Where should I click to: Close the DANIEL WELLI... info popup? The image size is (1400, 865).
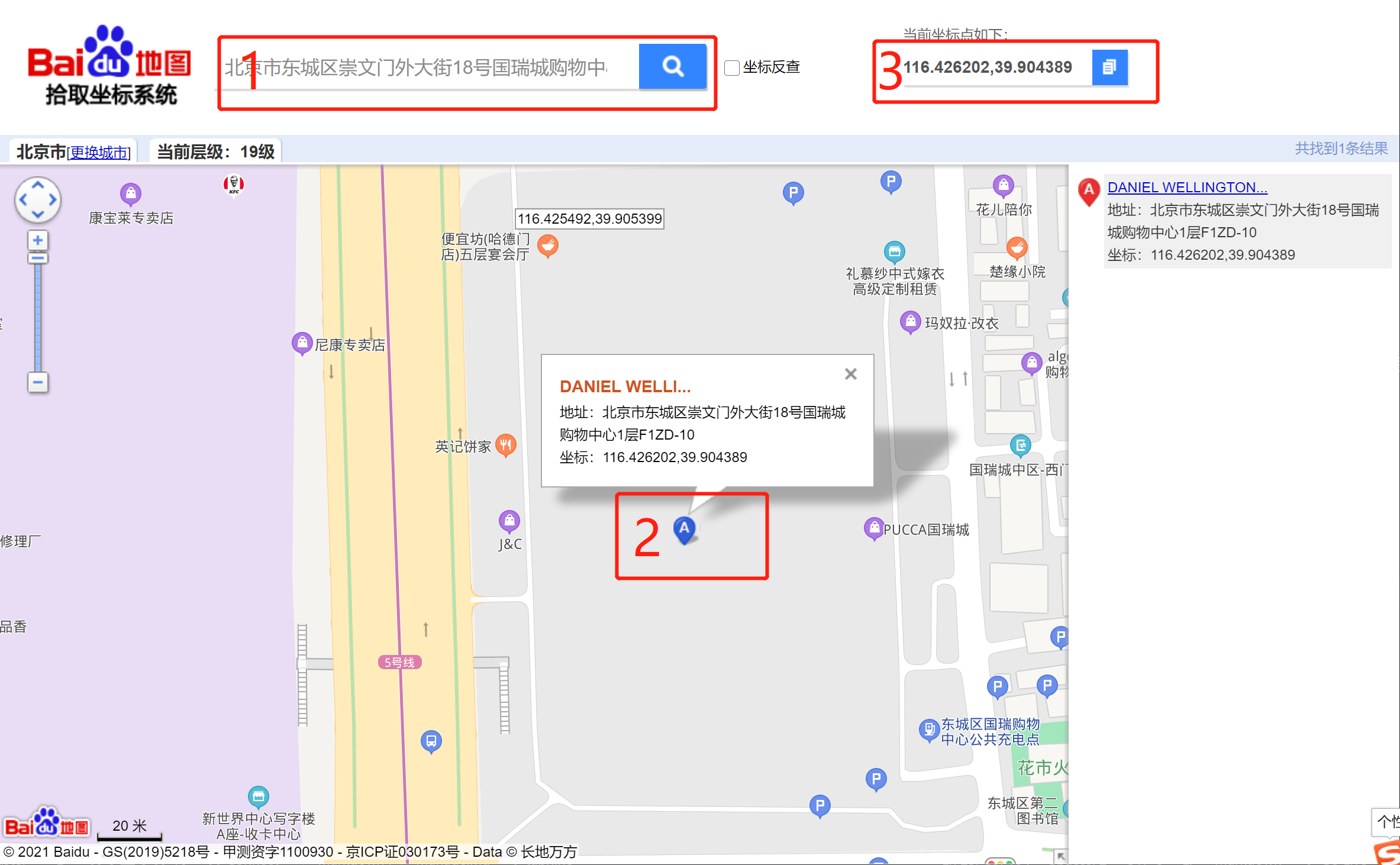[851, 374]
